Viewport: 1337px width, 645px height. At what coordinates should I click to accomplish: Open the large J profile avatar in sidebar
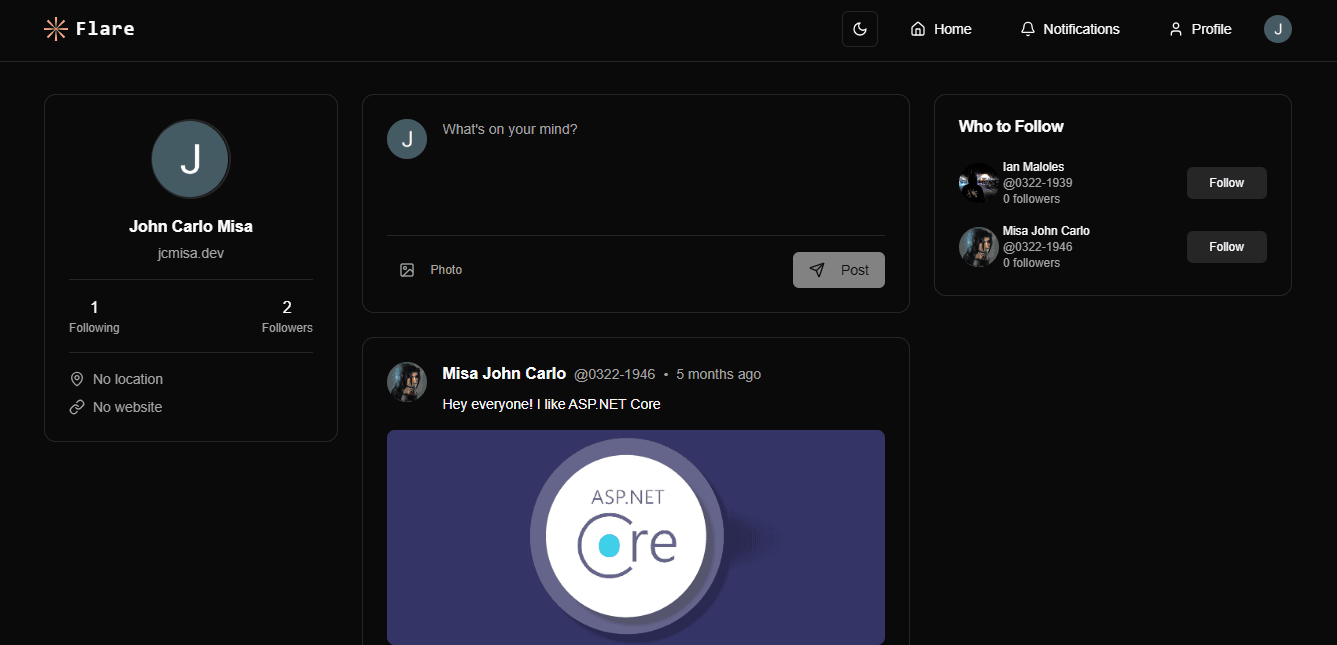(191, 159)
